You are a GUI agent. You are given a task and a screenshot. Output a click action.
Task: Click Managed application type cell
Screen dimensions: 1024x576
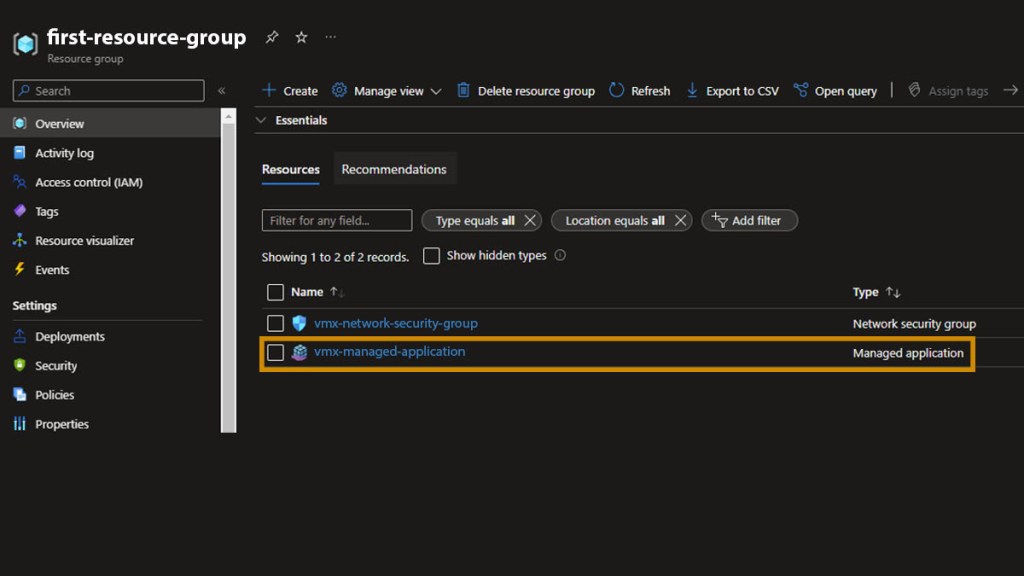908,353
